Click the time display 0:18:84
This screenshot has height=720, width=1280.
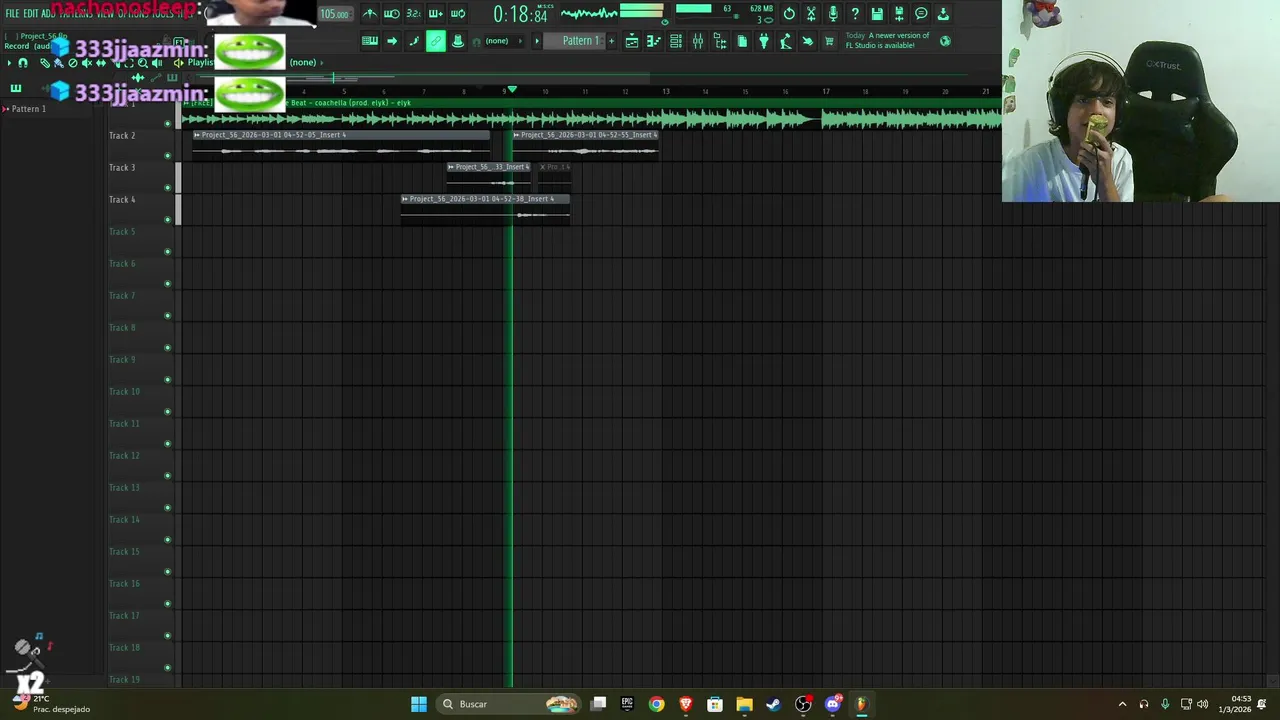(x=520, y=15)
